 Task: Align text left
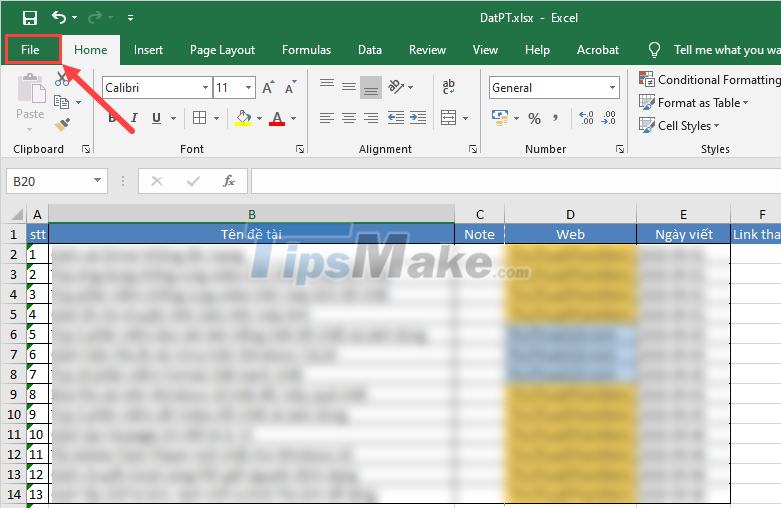pos(327,118)
